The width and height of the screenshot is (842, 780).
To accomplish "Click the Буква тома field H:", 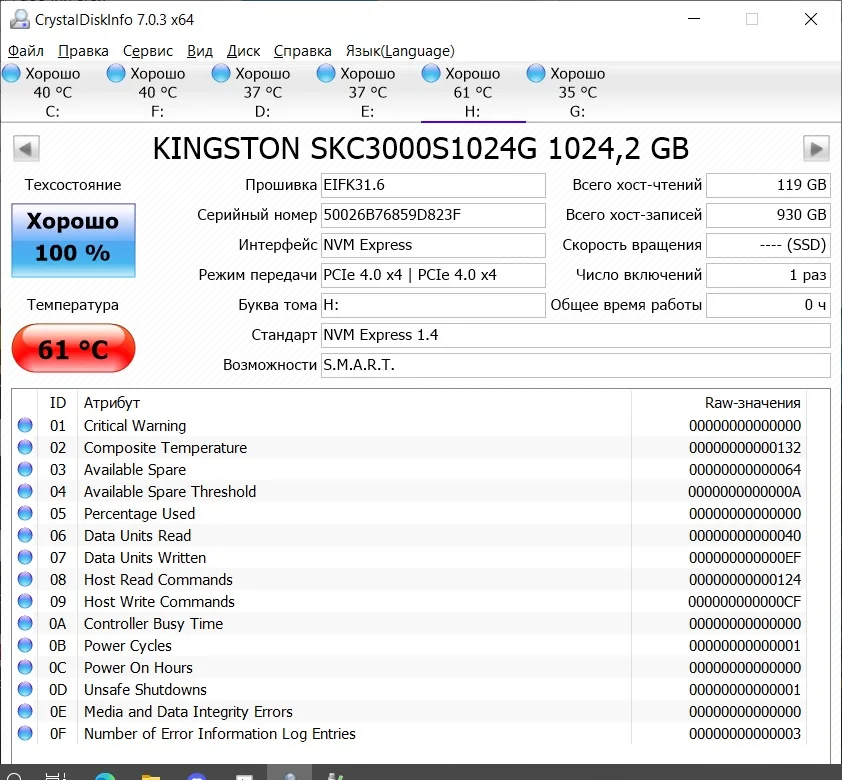I will (x=433, y=305).
